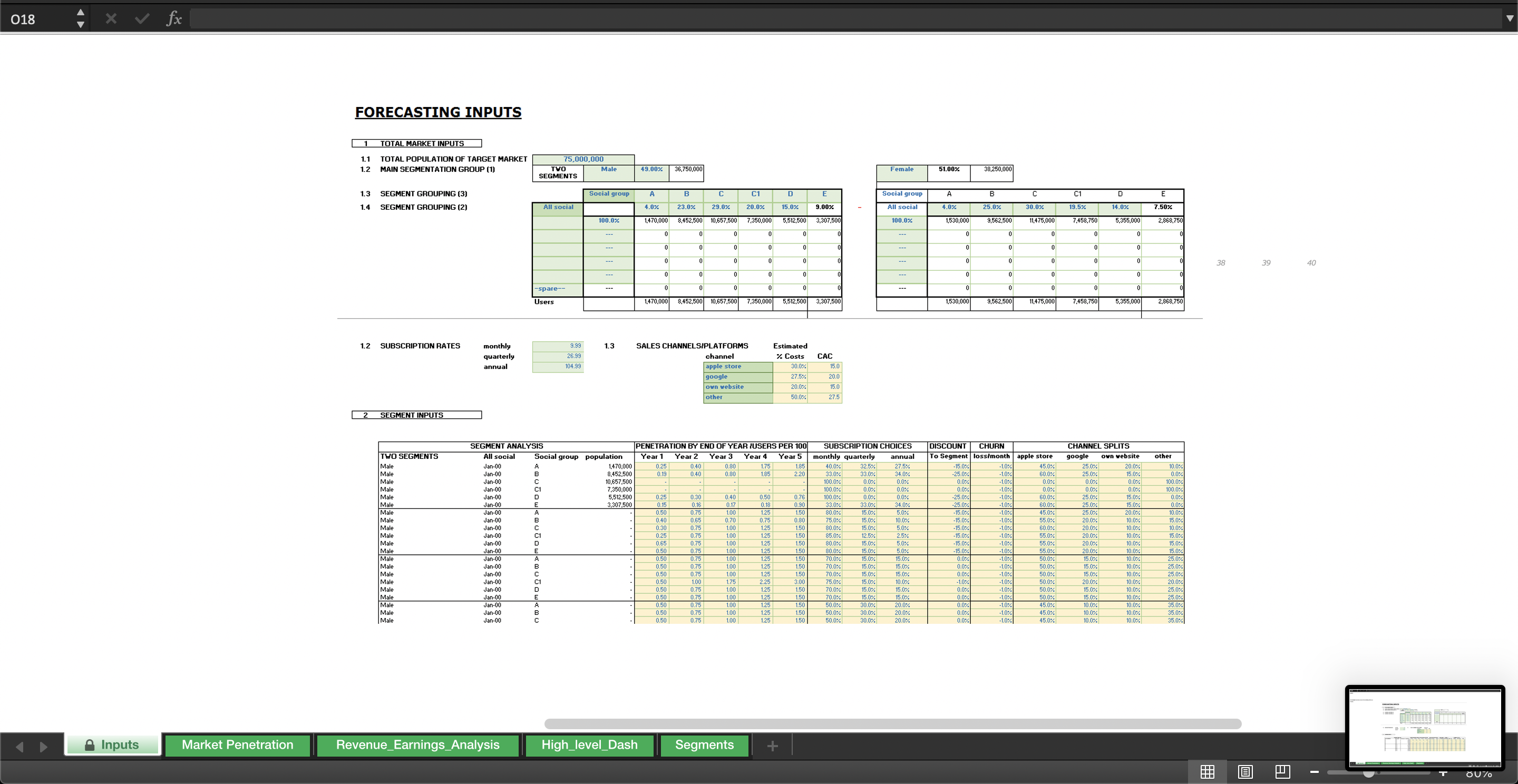Screen dimensions: 1518x784
Task: Switch to Page Layout view
Action: pyautogui.click(x=1245, y=772)
